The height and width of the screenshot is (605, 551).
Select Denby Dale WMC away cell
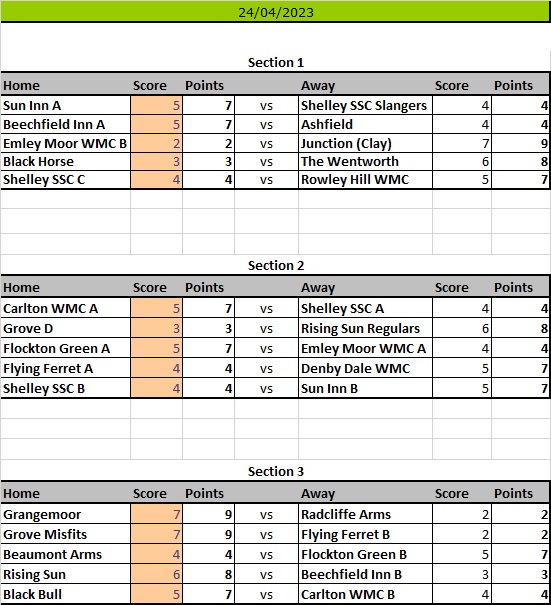365,368
